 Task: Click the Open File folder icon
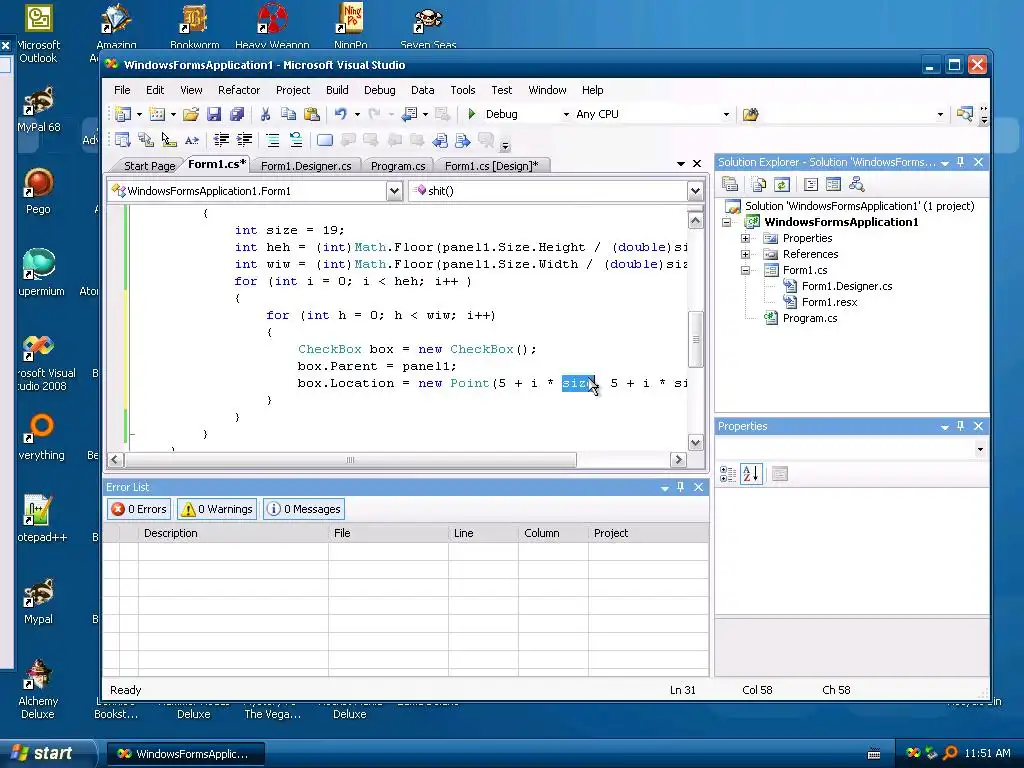(x=191, y=114)
